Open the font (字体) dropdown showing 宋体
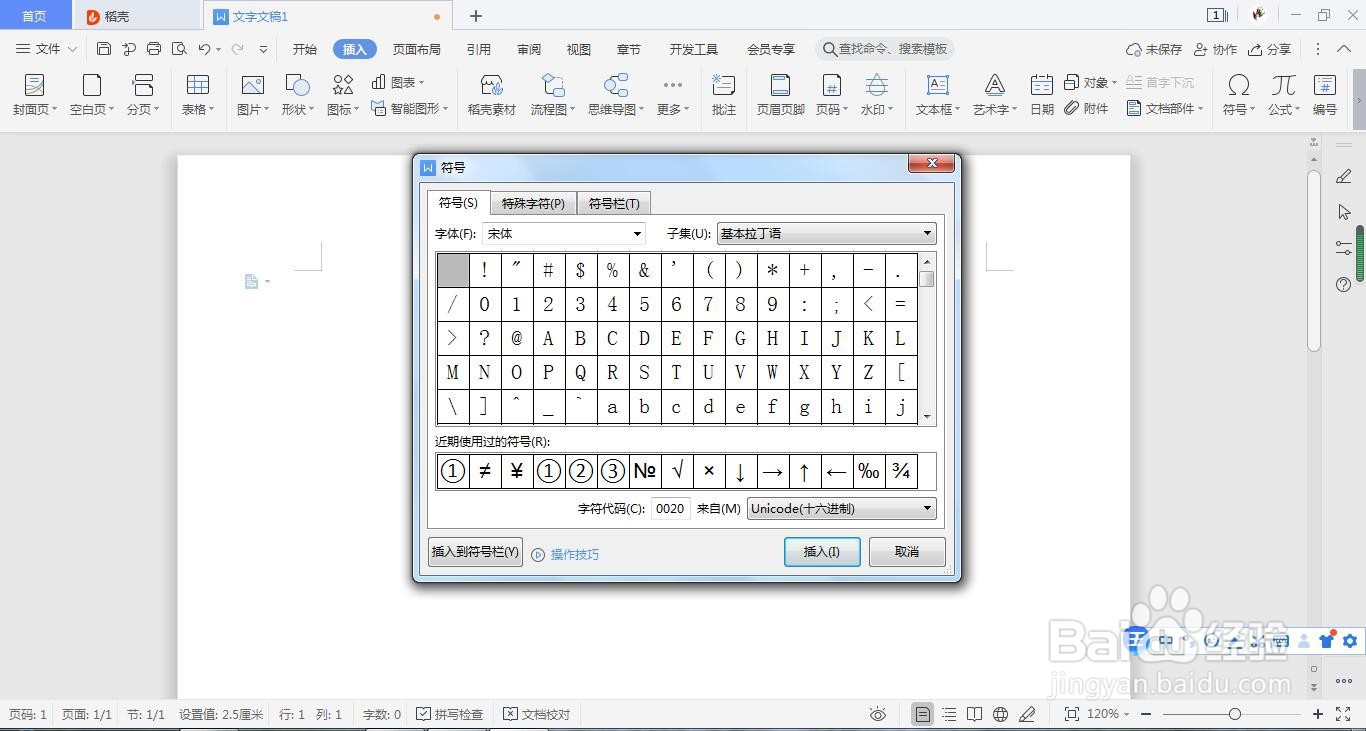 tap(637, 233)
